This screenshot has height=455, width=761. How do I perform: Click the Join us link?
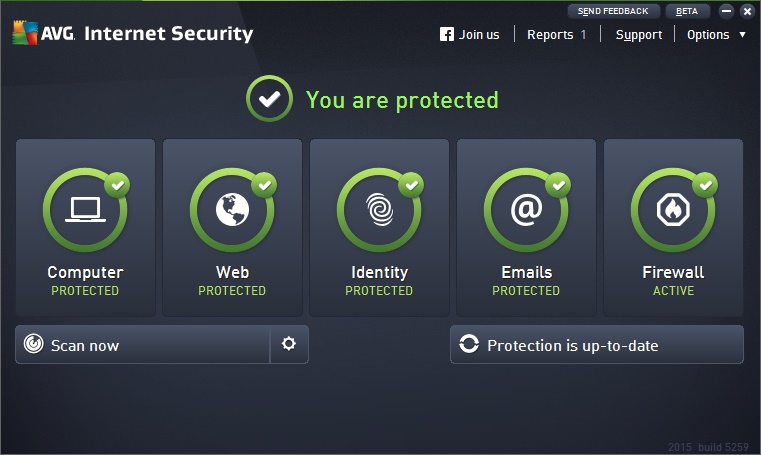tap(479, 34)
